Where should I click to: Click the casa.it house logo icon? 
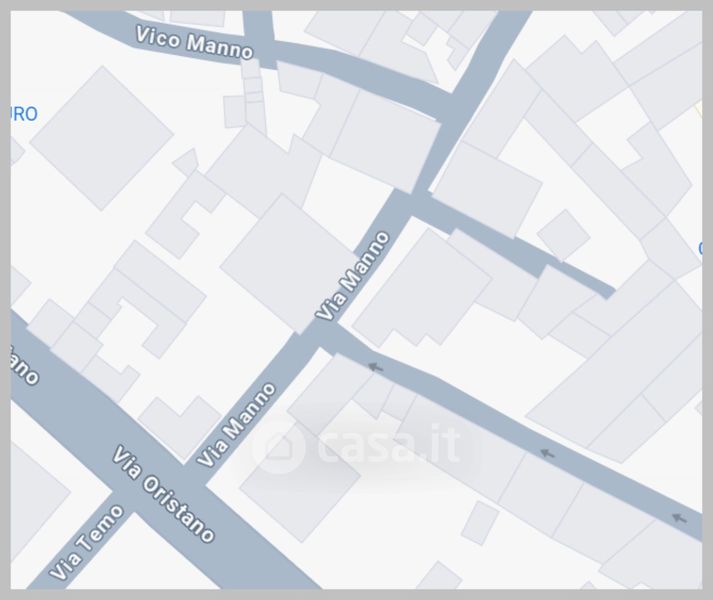tap(278, 448)
